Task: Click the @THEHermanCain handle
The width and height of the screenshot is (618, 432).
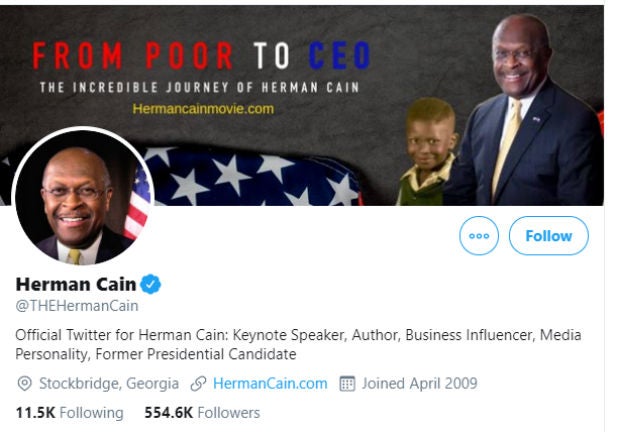Action: tap(77, 306)
